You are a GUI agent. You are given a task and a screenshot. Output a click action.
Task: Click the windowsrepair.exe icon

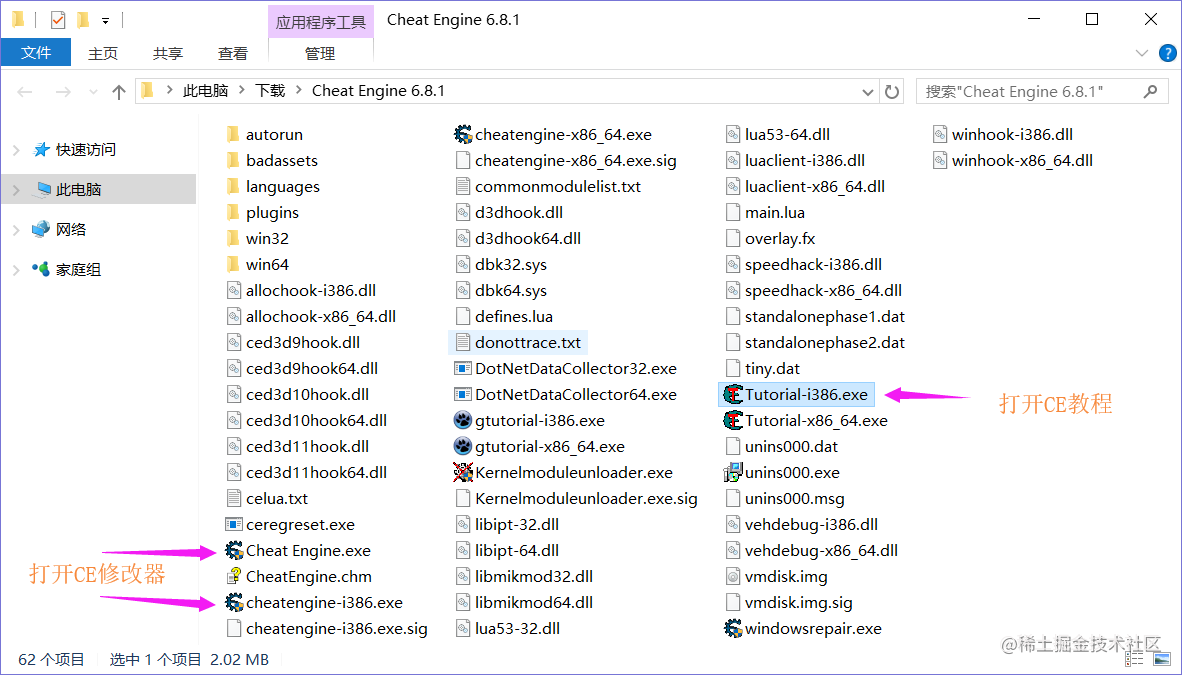click(733, 628)
